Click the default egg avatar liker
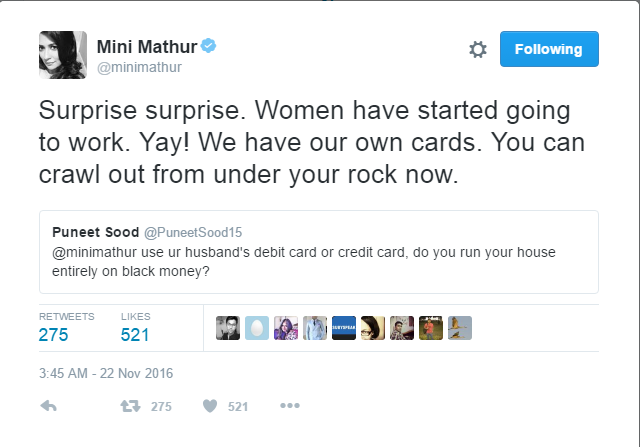 tap(257, 329)
